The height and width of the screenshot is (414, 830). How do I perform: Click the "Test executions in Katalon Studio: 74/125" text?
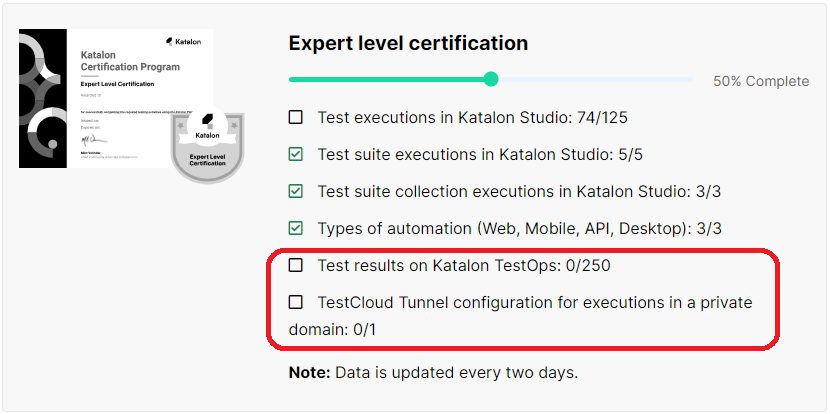coord(472,118)
